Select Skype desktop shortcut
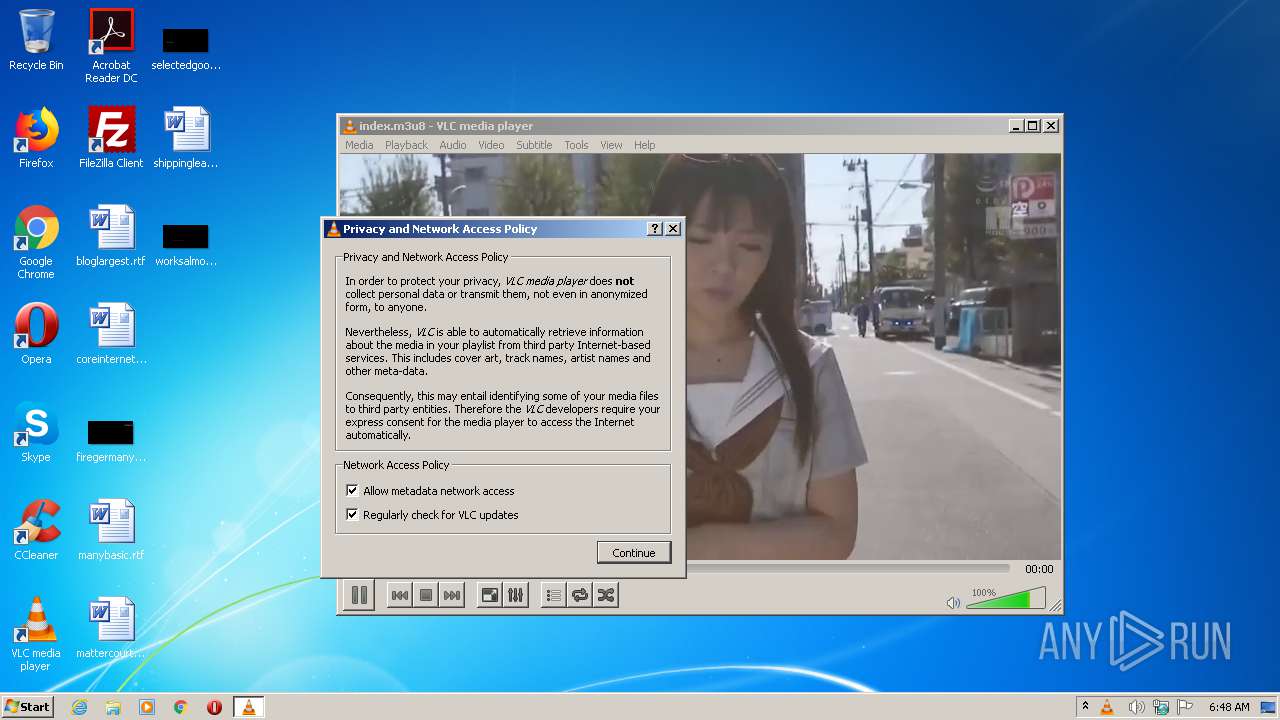The width and height of the screenshot is (1280, 720). click(x=36, y=432)
